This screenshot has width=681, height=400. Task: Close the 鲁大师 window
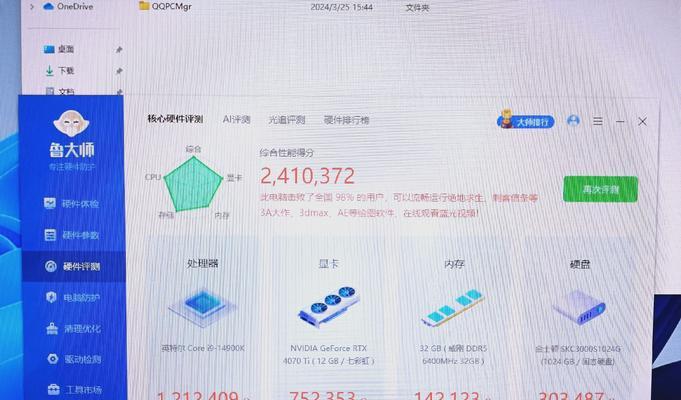642,122
